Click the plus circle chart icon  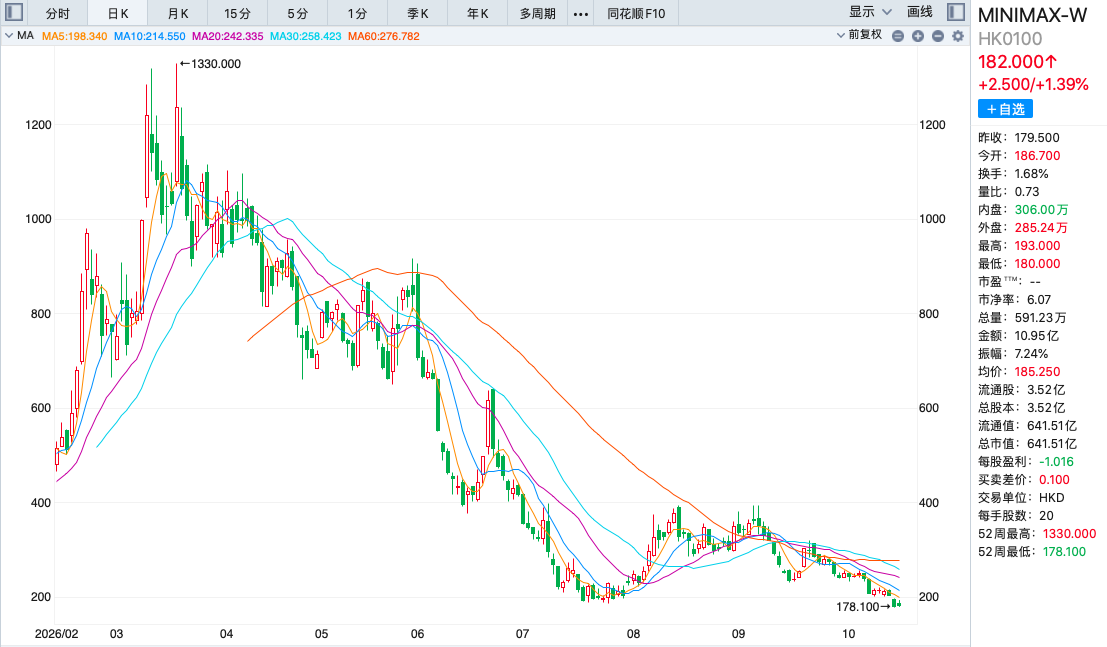click(918, 36)
